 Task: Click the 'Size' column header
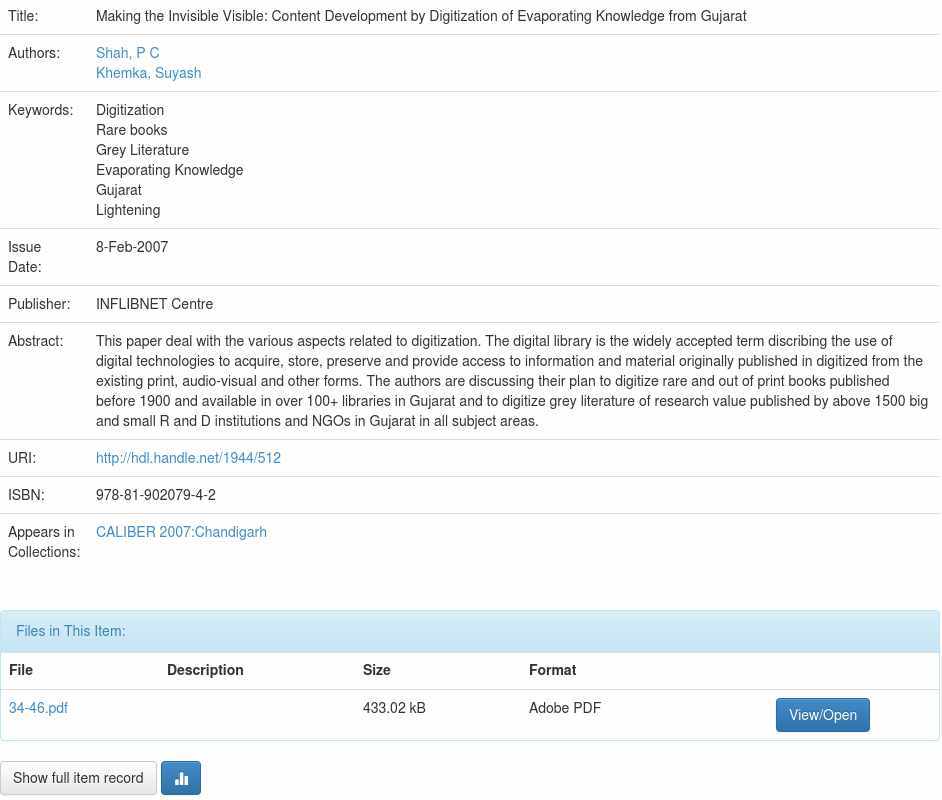coord(376,670)
